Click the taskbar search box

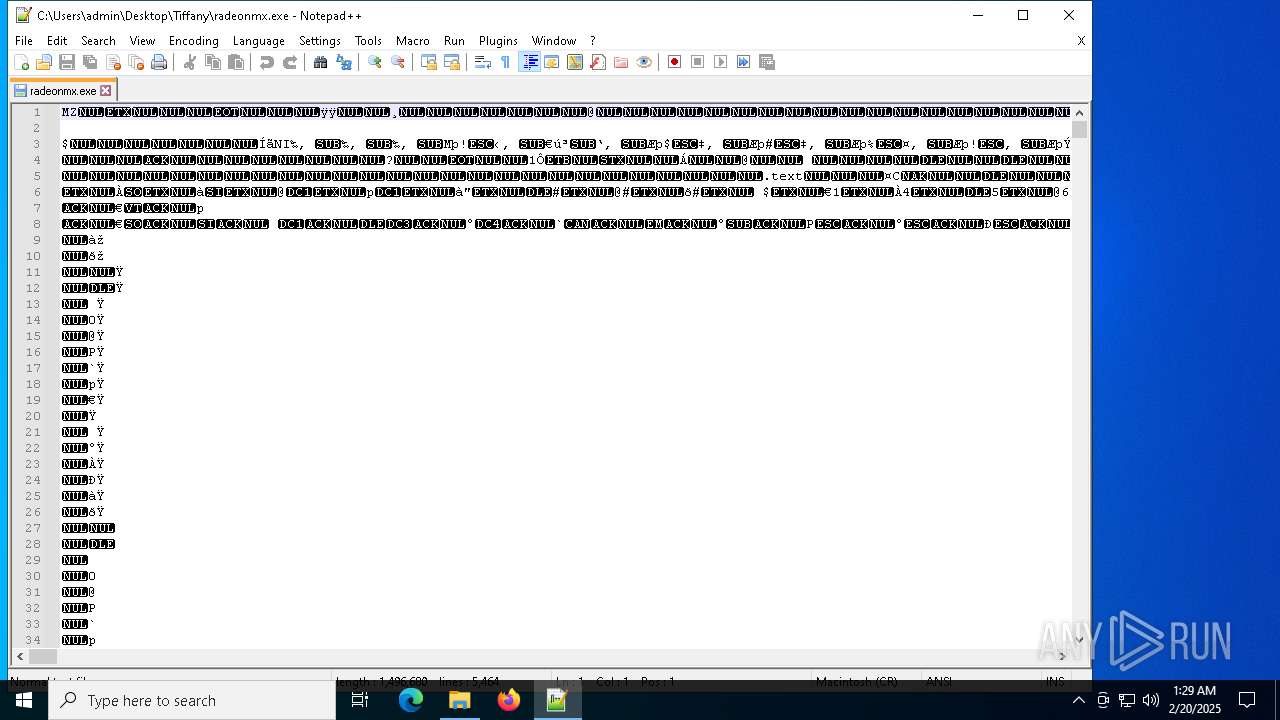click(192, 700)
